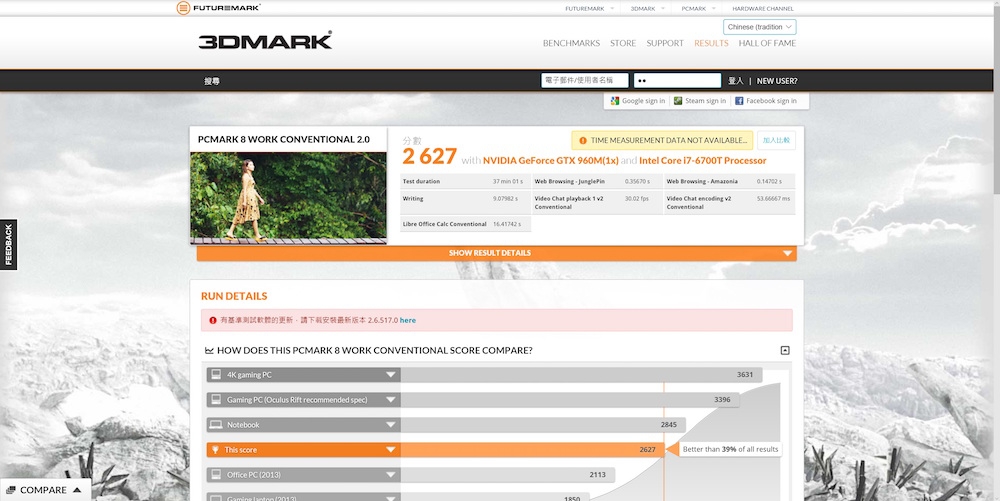
Task: Click the password input field
Action: tap(677, 80)
